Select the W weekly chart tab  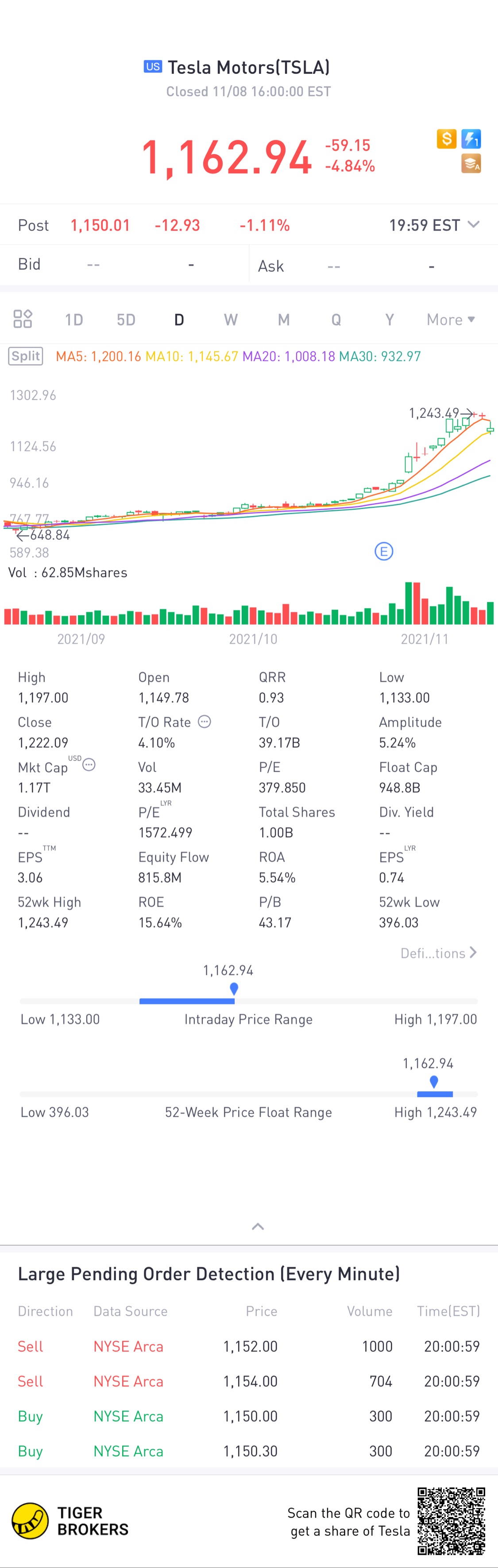[231, 320]
